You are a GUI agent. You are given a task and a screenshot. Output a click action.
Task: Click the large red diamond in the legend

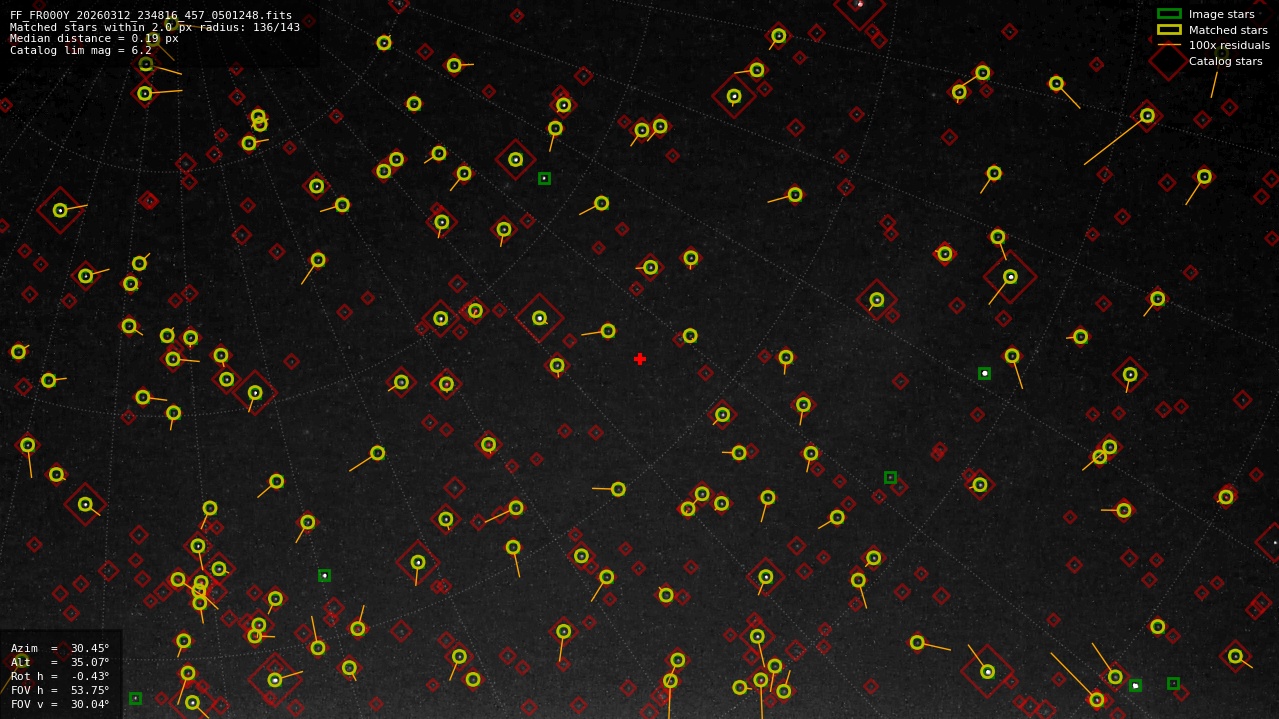tap(1168, 61)
